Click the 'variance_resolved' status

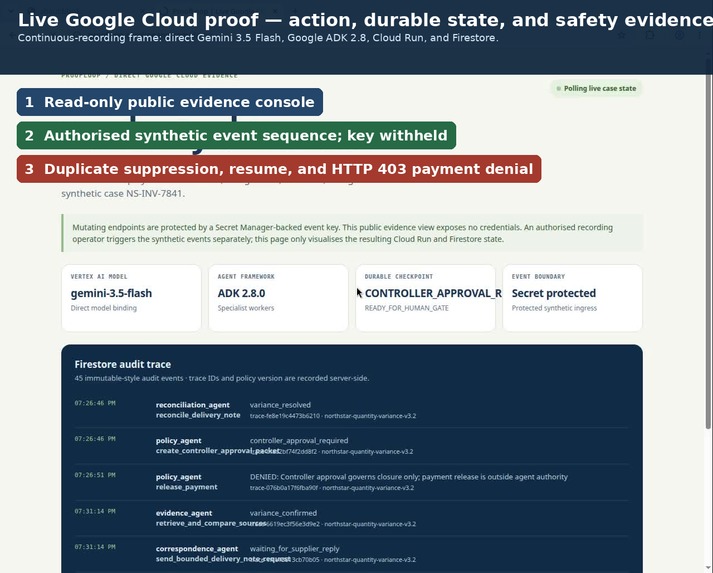(x=280, y=405)
